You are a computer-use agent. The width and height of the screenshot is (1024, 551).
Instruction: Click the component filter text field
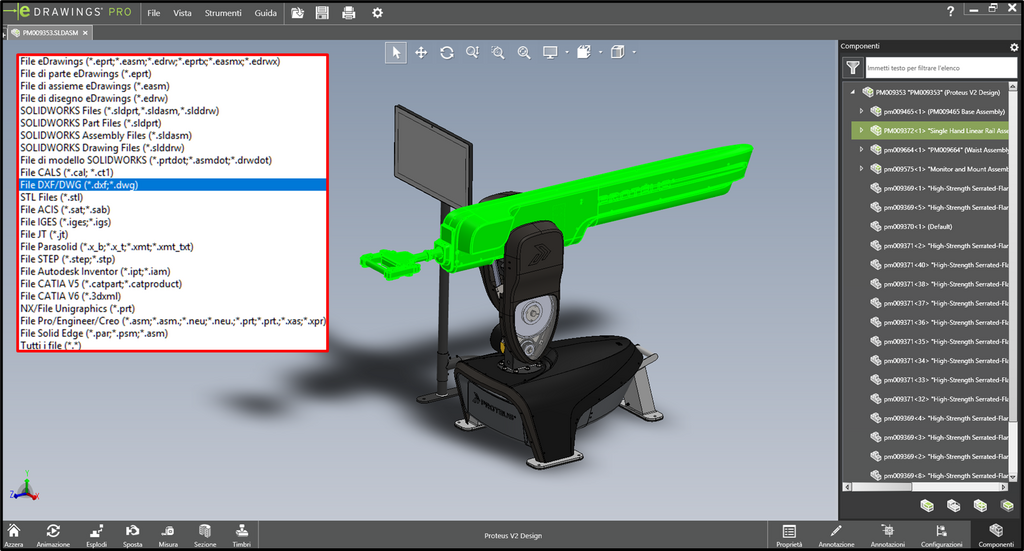click(940, 68)
